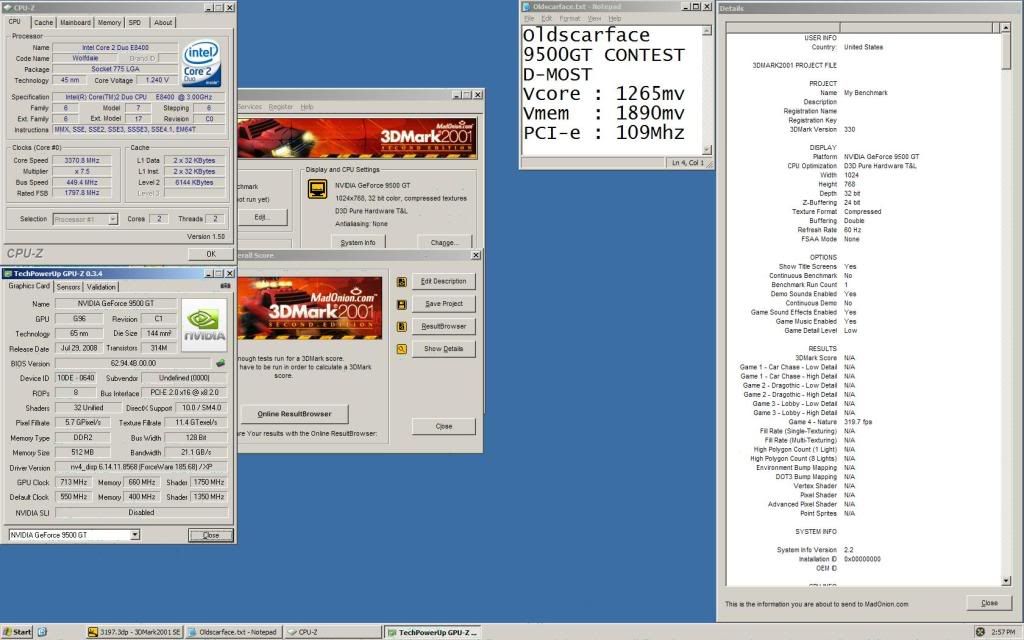Click the Country value "United States" in Details
1024x640 pixels.
863,47
